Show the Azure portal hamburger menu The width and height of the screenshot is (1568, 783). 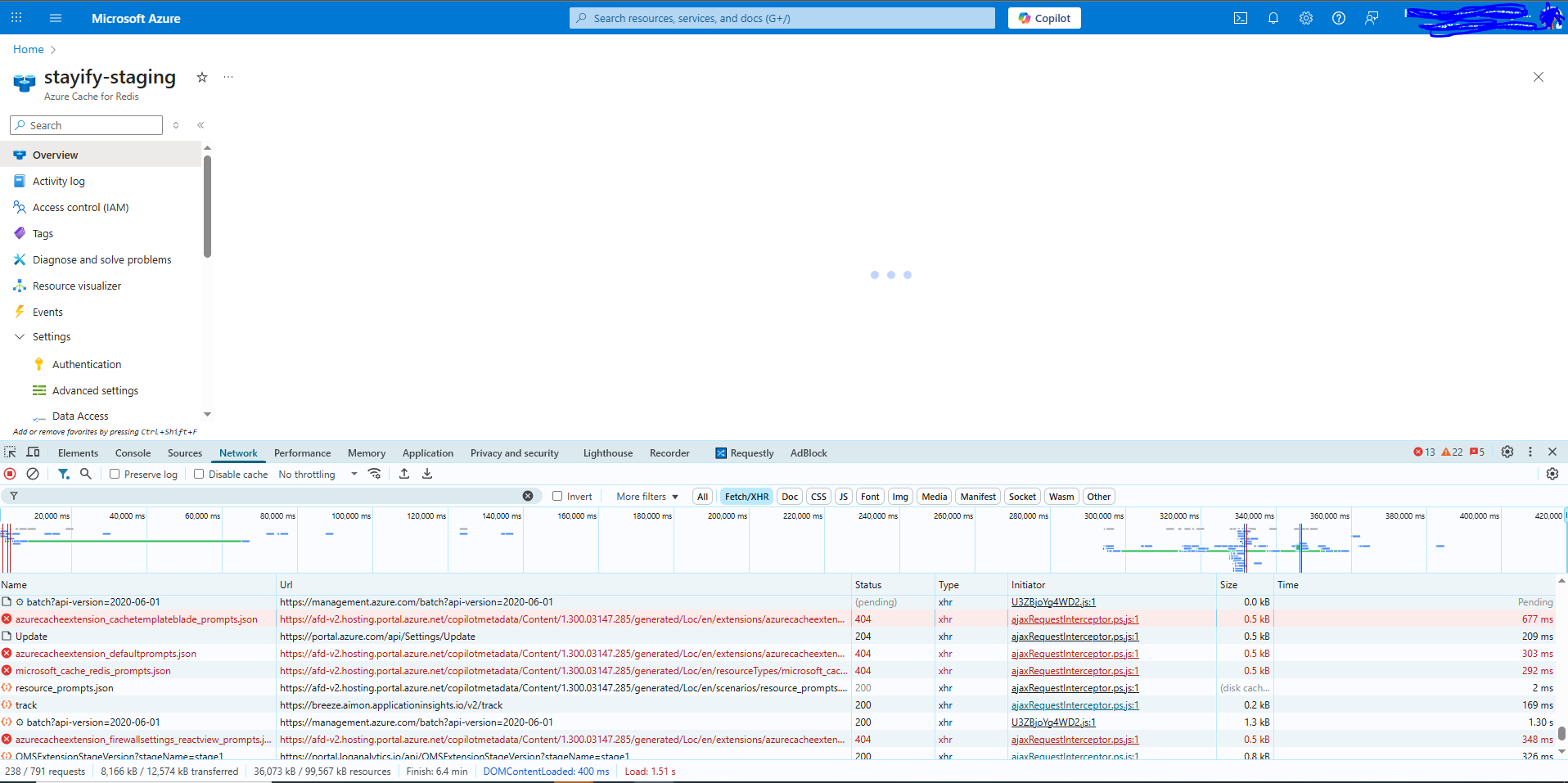point(56,17)
